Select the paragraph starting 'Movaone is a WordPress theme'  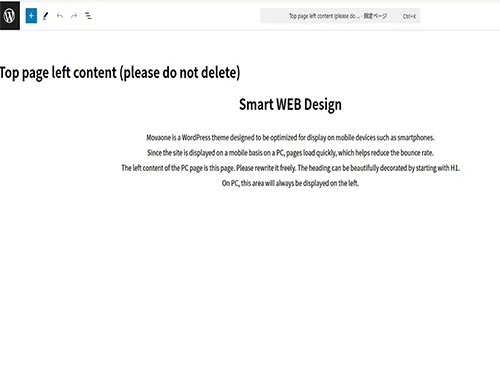click(290, 137)
